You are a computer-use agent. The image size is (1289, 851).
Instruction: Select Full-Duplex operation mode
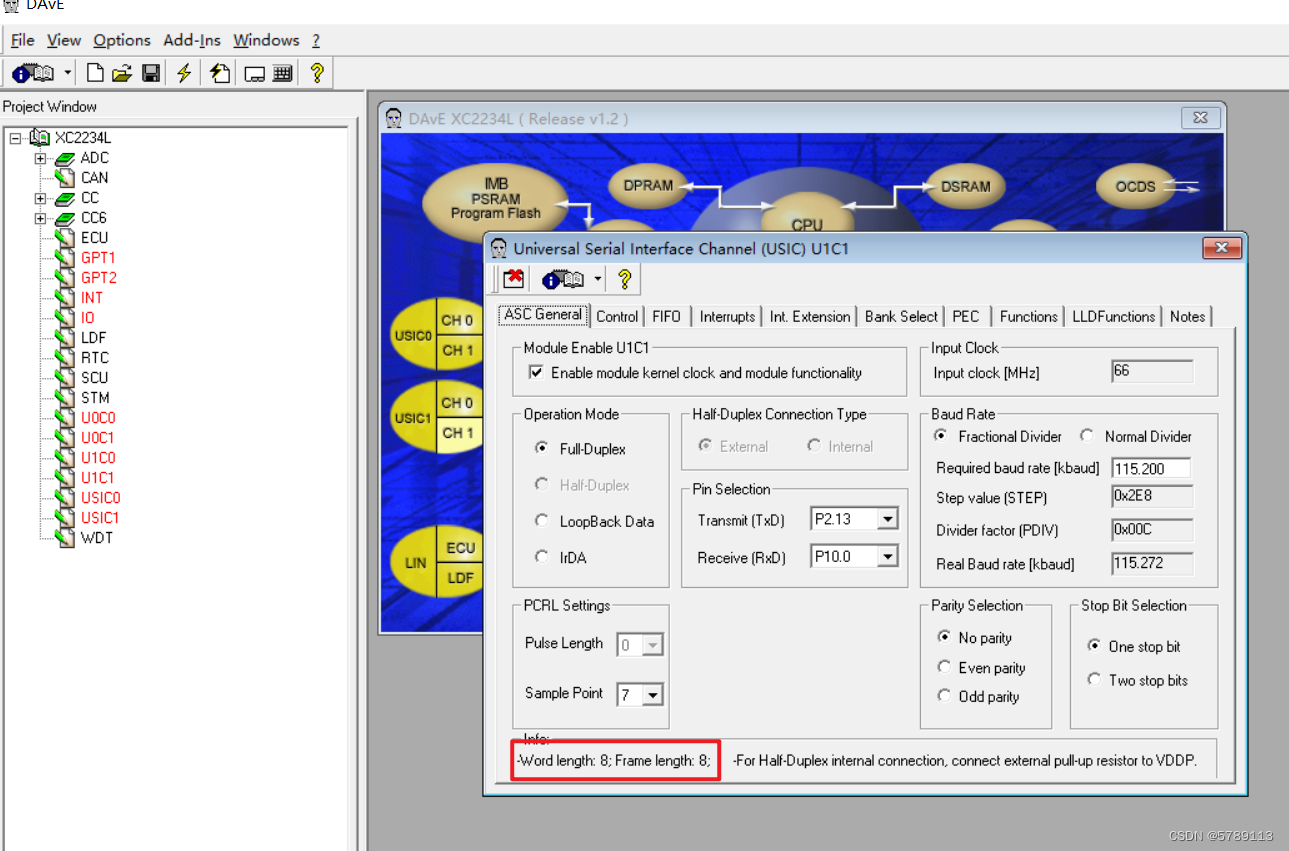pos(542,449)
